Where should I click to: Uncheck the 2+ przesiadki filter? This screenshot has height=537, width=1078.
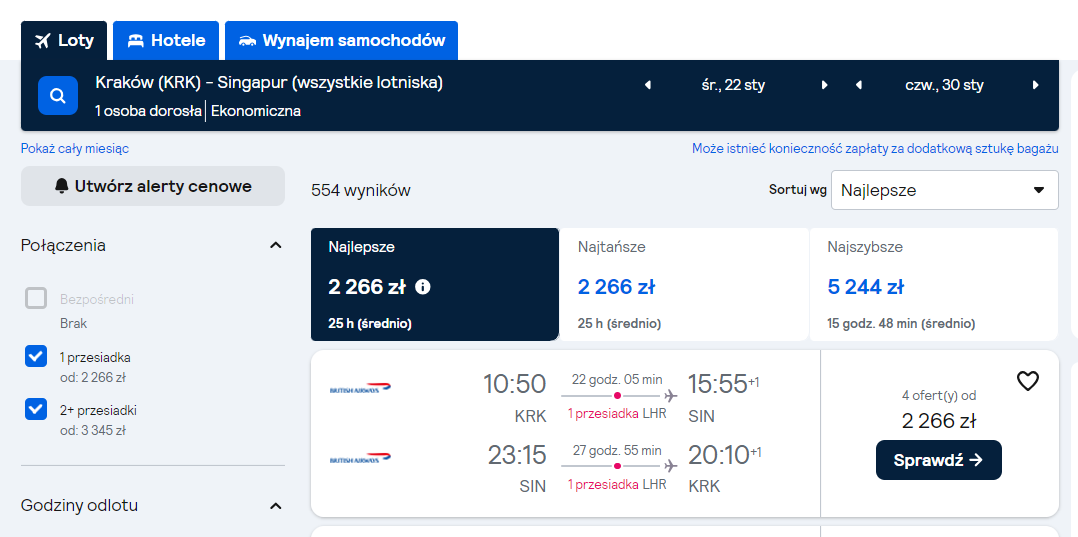point(36,409)
